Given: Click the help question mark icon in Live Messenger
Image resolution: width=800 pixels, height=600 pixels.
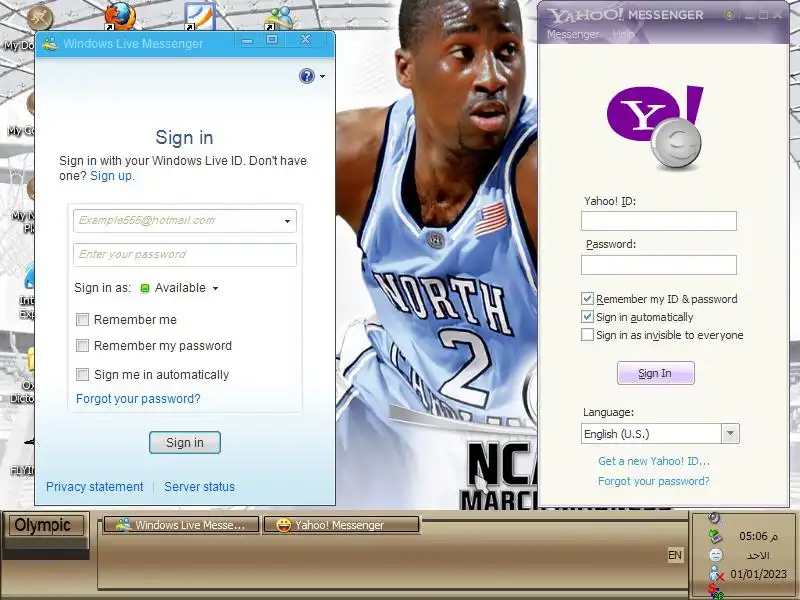Looking at the screenshot, I should [307, 76].
